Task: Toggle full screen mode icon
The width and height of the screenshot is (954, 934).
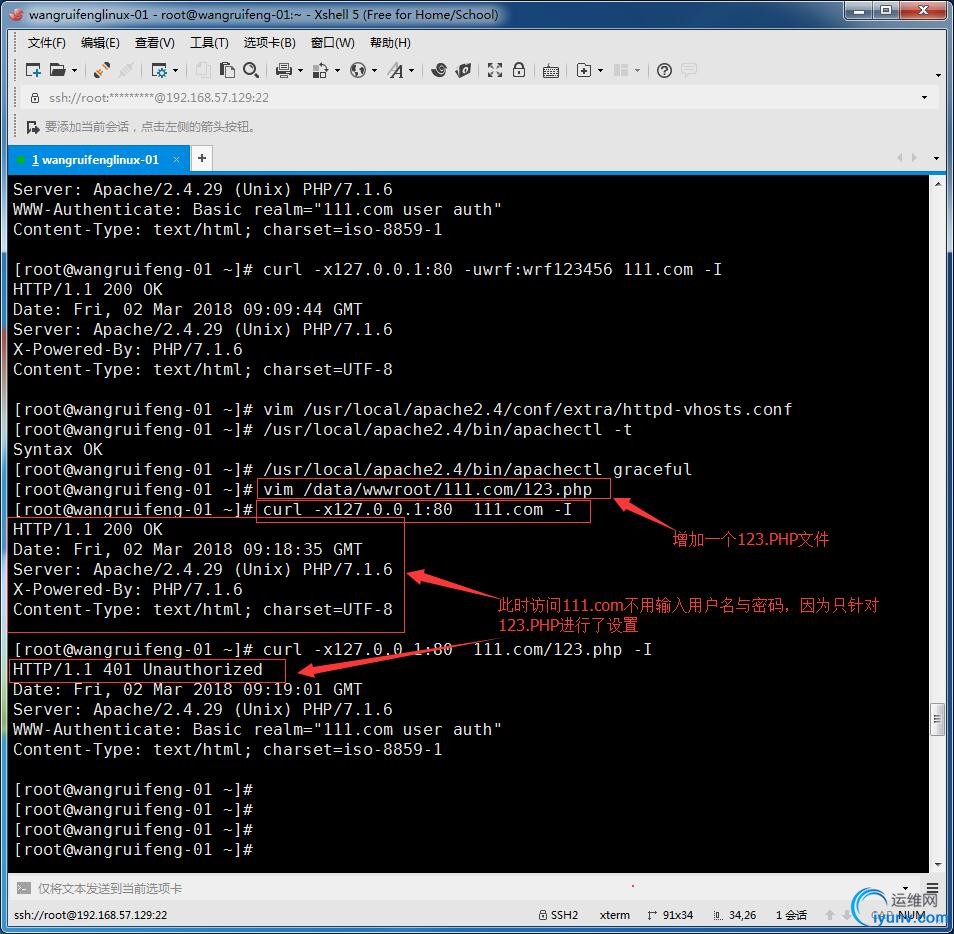Action: tap(495, 71)
